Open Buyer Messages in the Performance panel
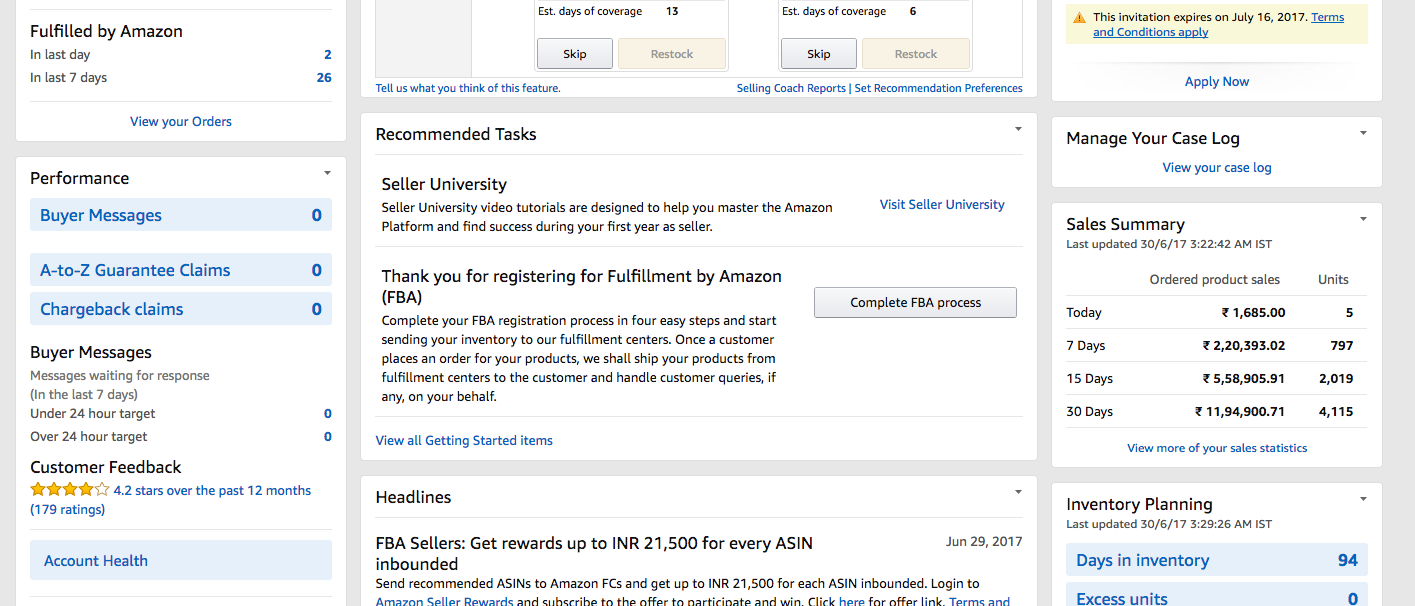 (101, 214)
